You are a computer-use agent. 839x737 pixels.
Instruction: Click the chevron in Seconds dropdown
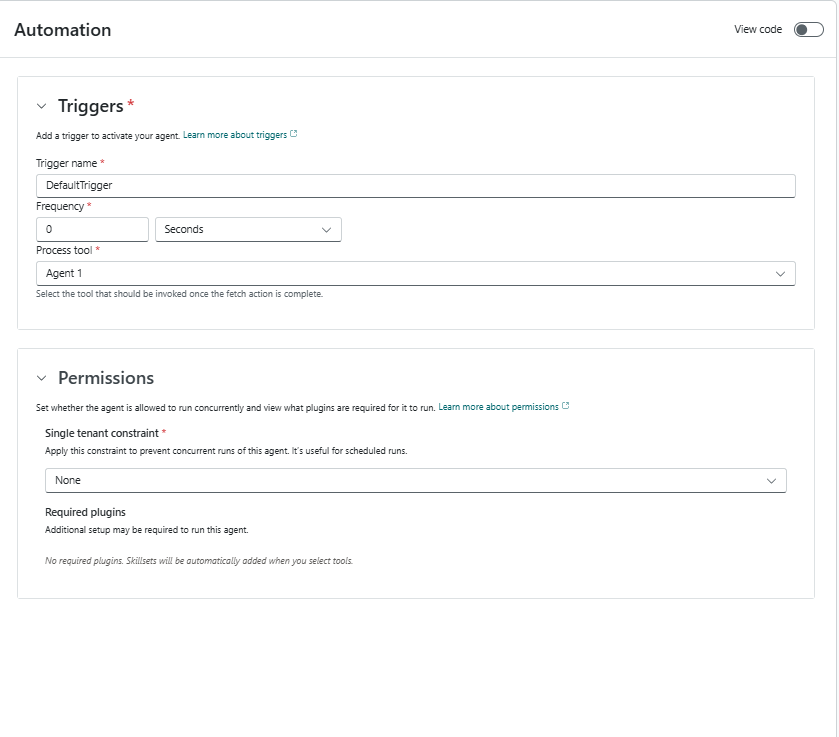pos(326,230)
